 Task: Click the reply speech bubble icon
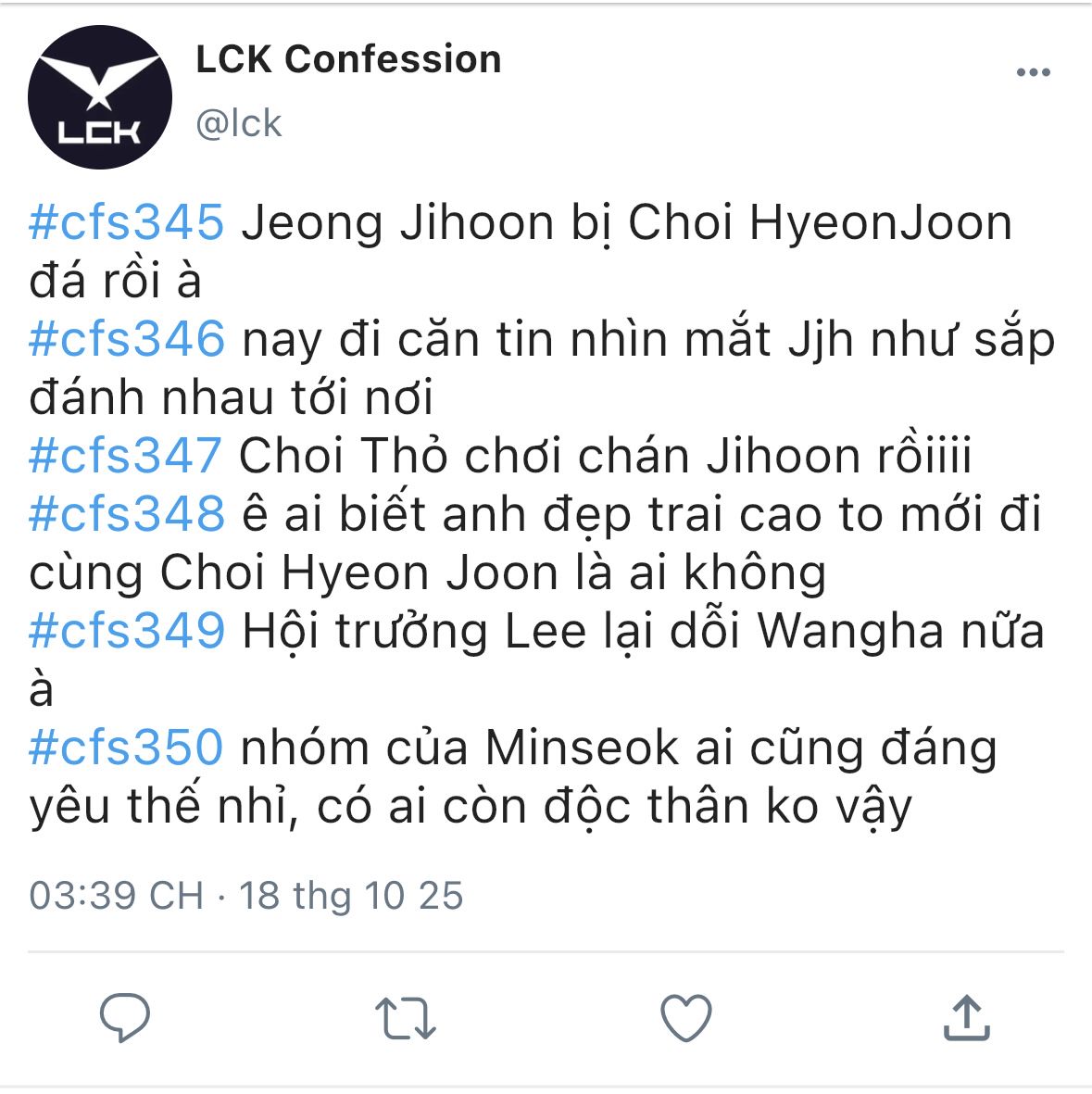coord(125,1017)
